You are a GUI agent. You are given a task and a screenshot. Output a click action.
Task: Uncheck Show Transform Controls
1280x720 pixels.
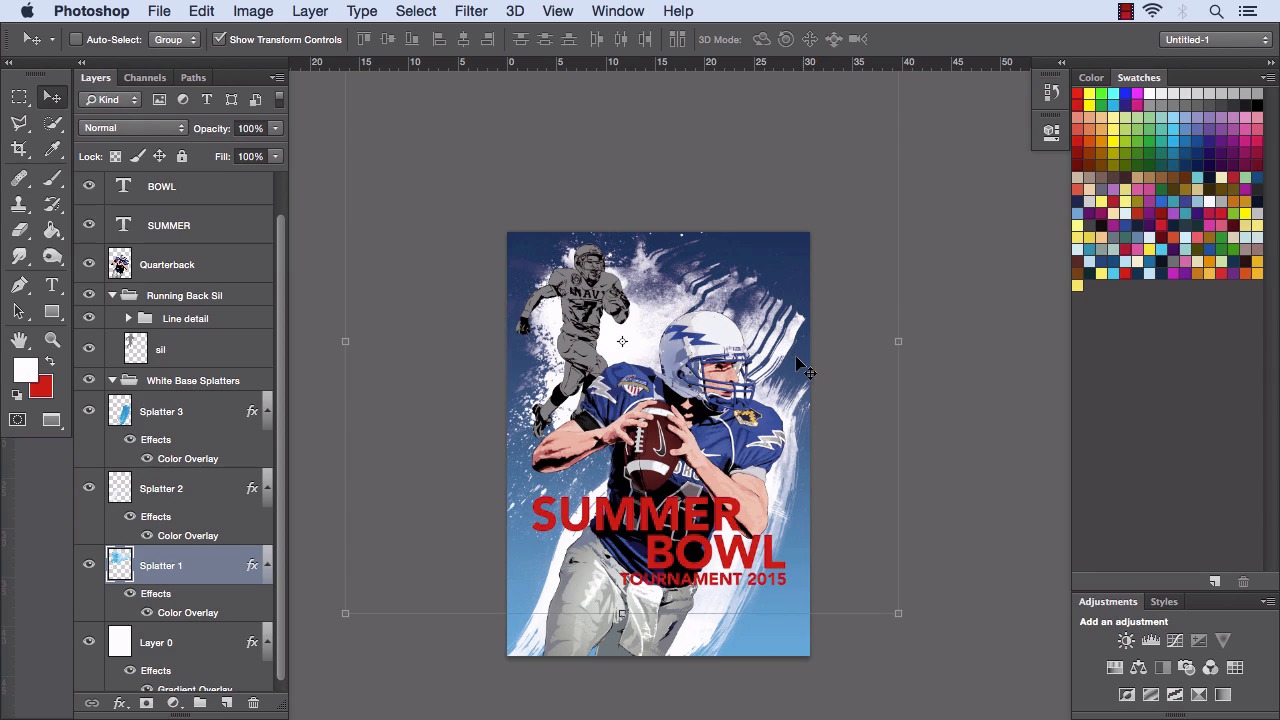220,39
